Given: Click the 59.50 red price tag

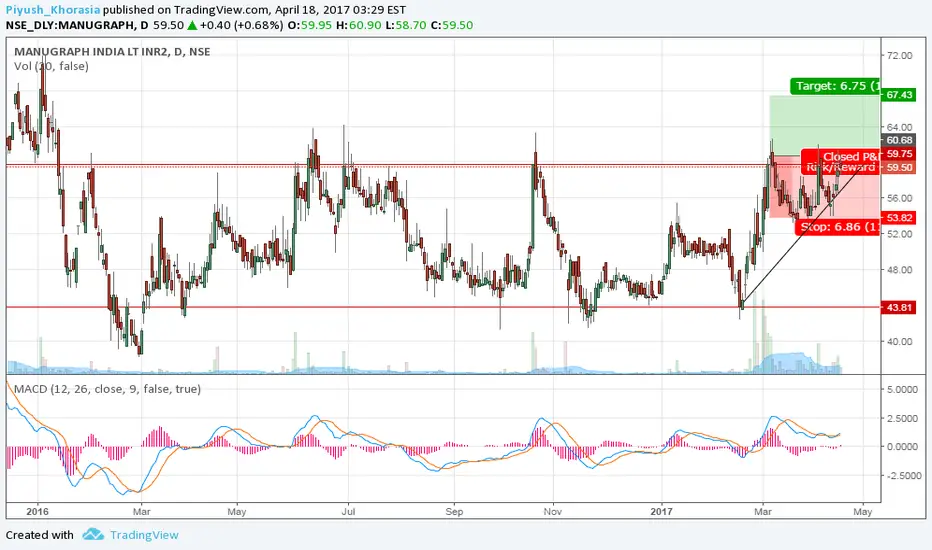Looking at the screenshot, I should coord(899,168).
